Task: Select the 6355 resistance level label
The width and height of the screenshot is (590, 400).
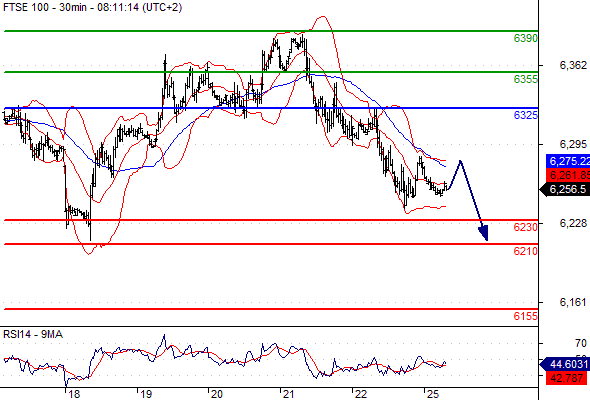Action: pos(526,79)
